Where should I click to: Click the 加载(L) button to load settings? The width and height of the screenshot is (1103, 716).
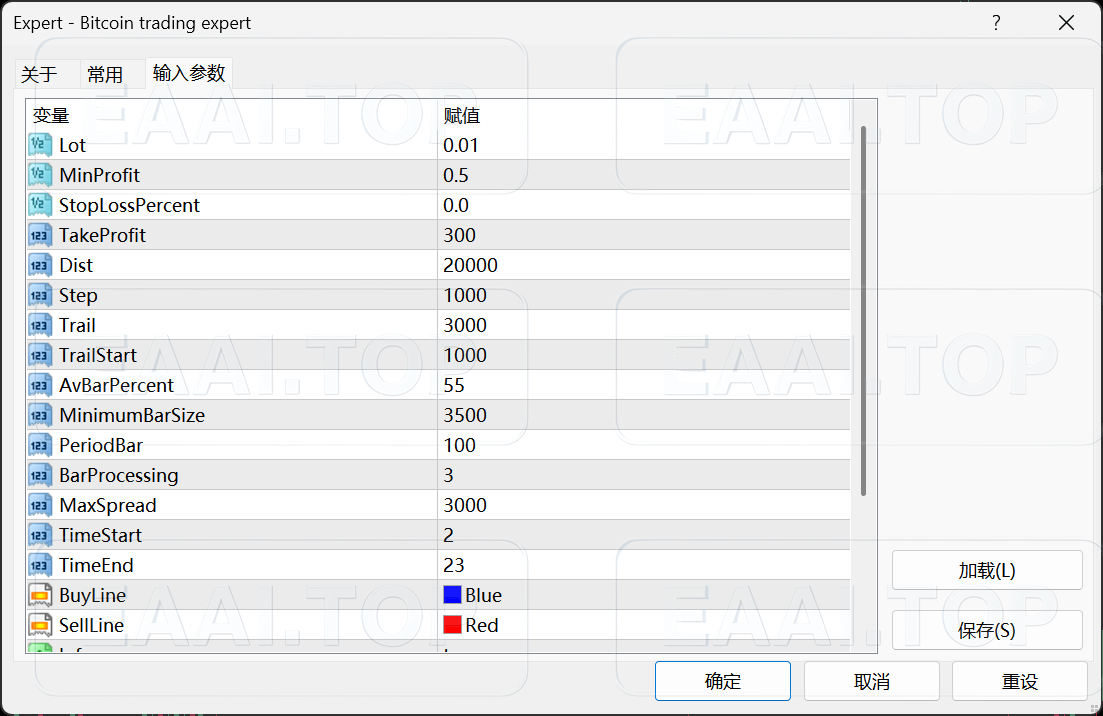coord(987,569)
